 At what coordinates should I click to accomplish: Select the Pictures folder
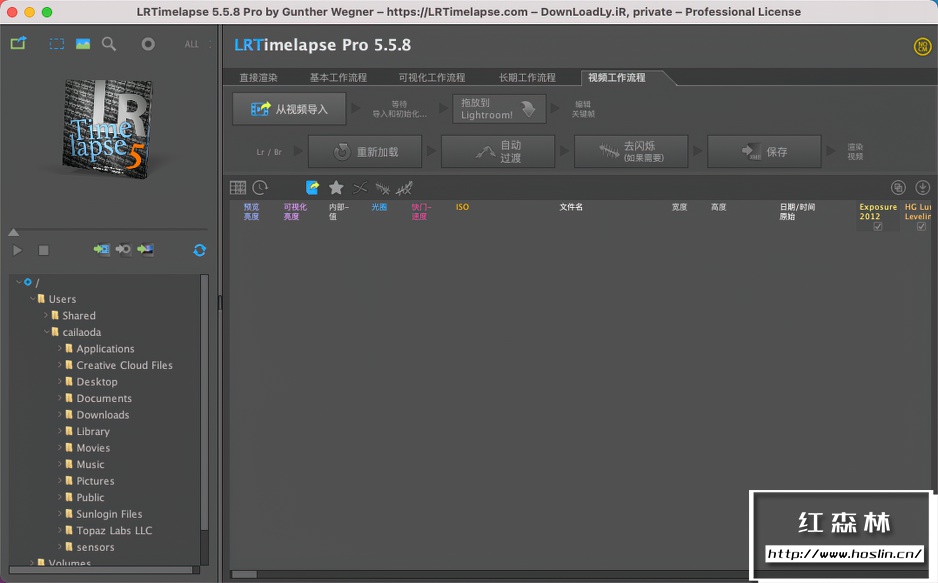(95, 481)
